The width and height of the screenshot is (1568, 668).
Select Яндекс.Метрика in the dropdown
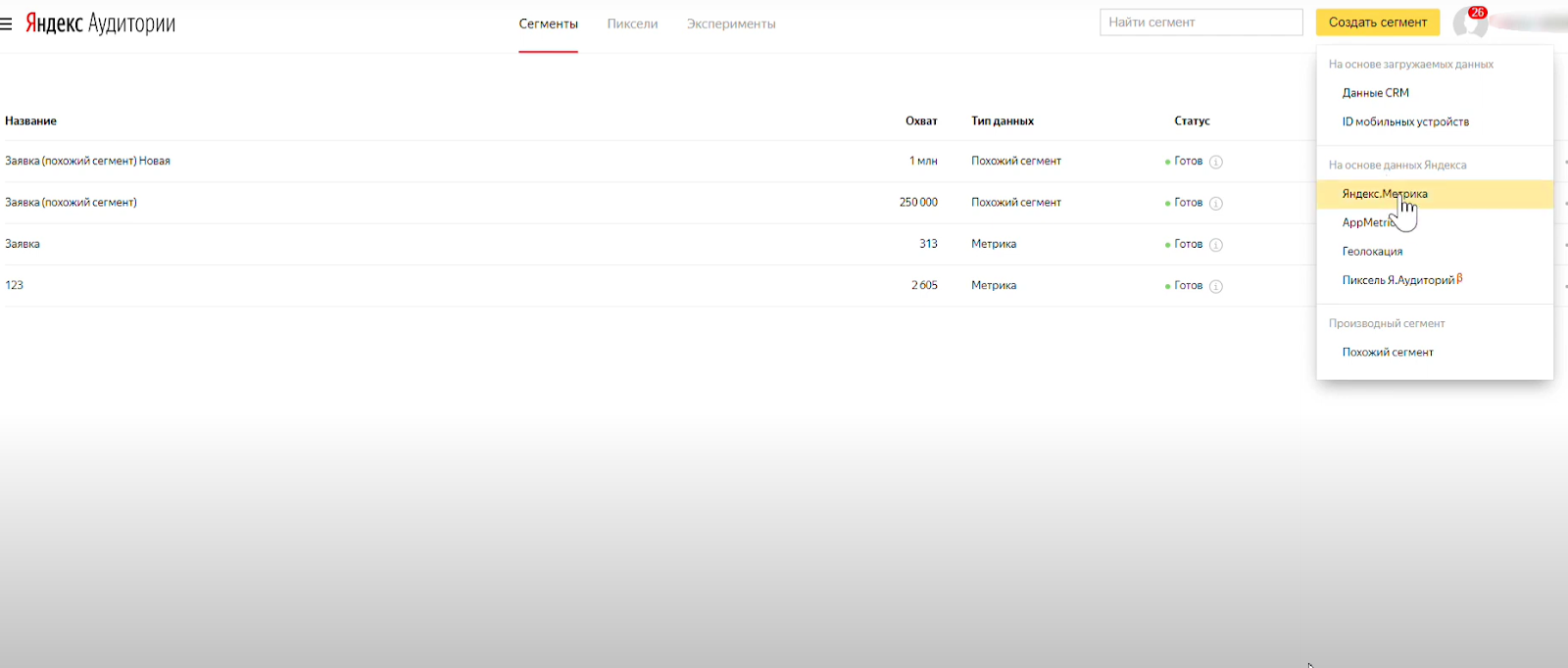pos(1435,194)
